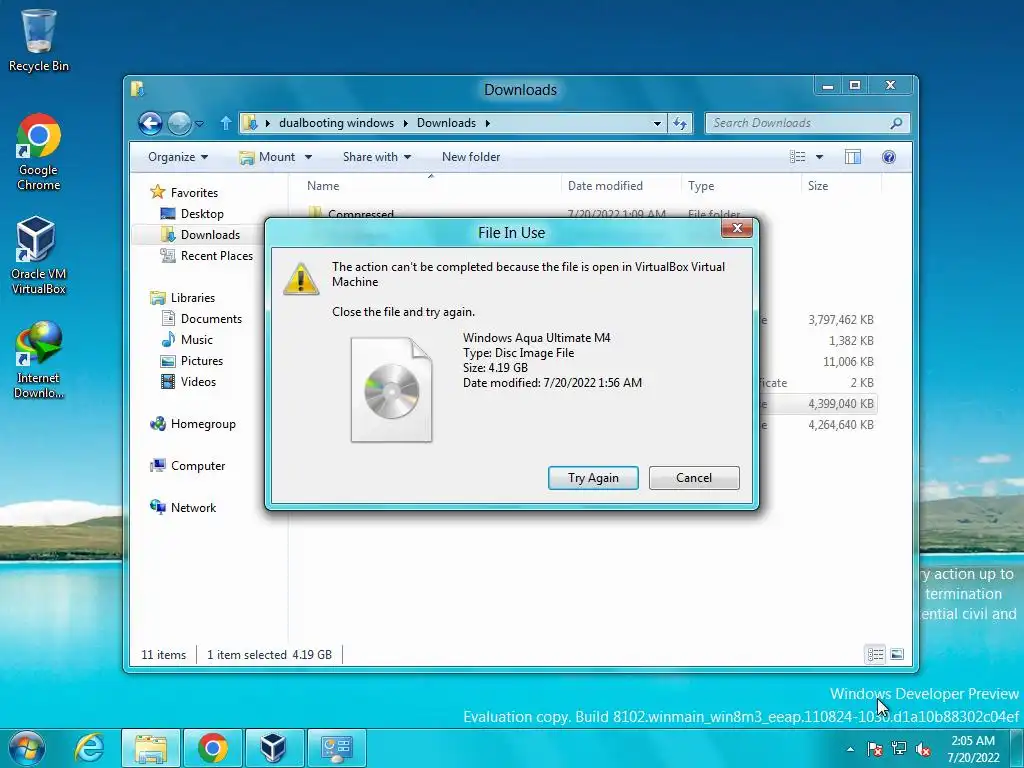Expand path arrow after dualbooting windows

tap(406, 123)
